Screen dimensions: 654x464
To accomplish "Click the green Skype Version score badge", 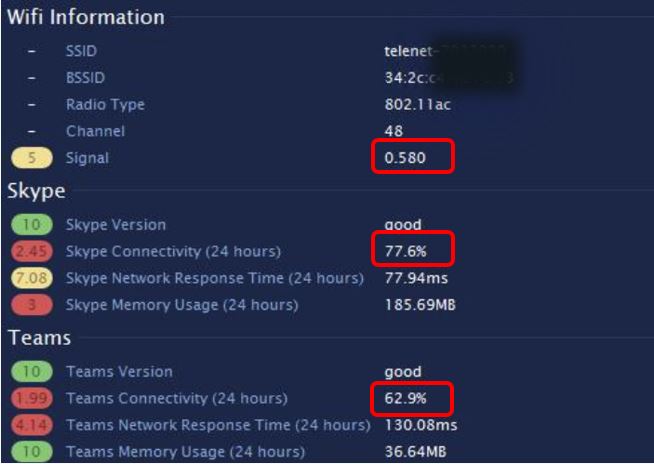I will [30, 225].
